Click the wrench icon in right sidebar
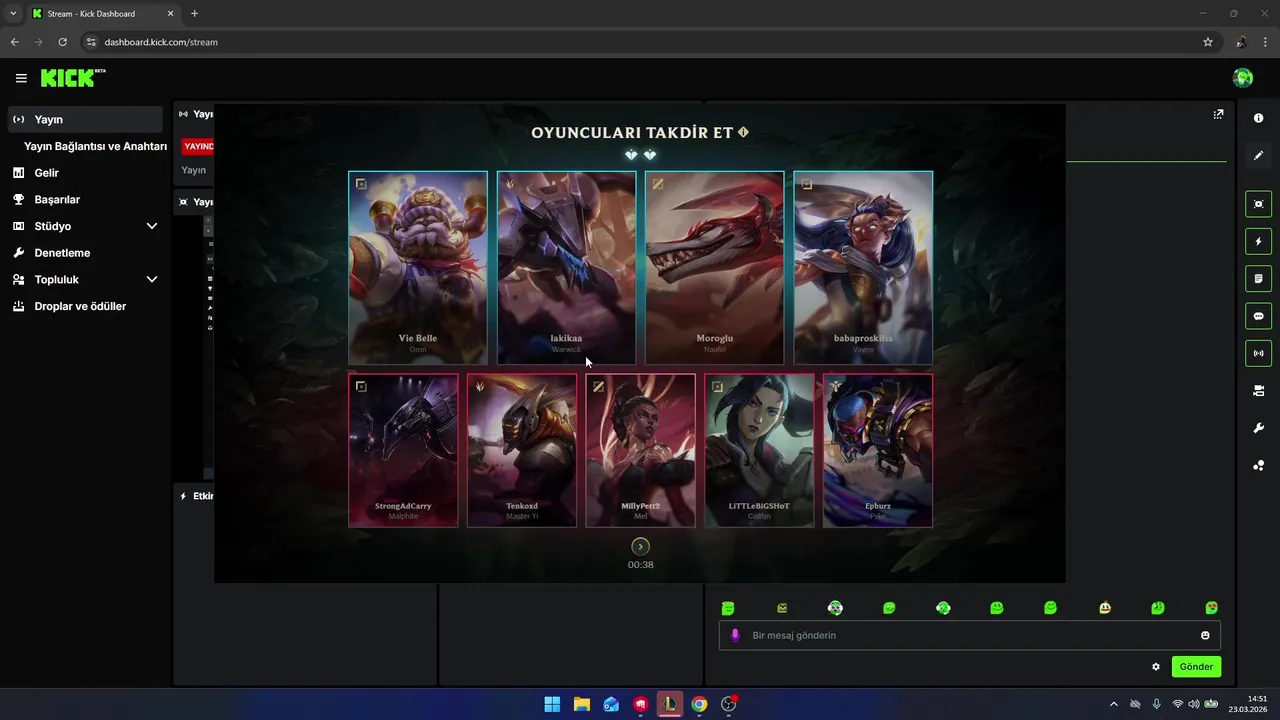The image size is (1280, 720). [x=1258, y=428]
